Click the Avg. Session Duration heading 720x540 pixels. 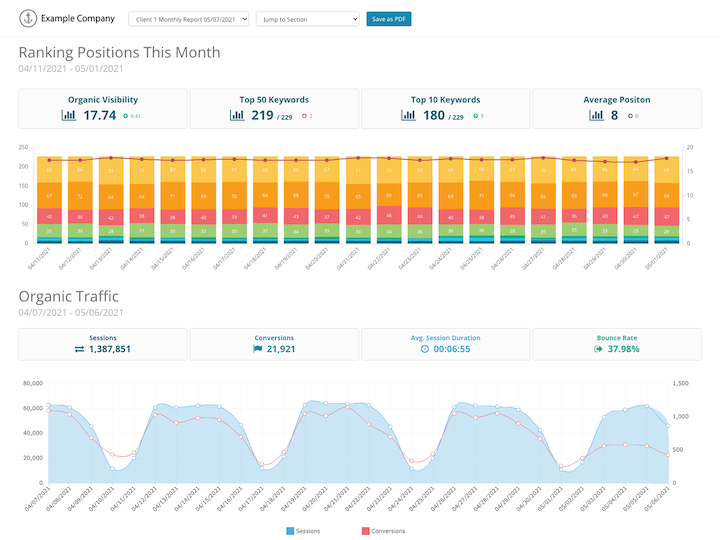[x=445, y=338]
